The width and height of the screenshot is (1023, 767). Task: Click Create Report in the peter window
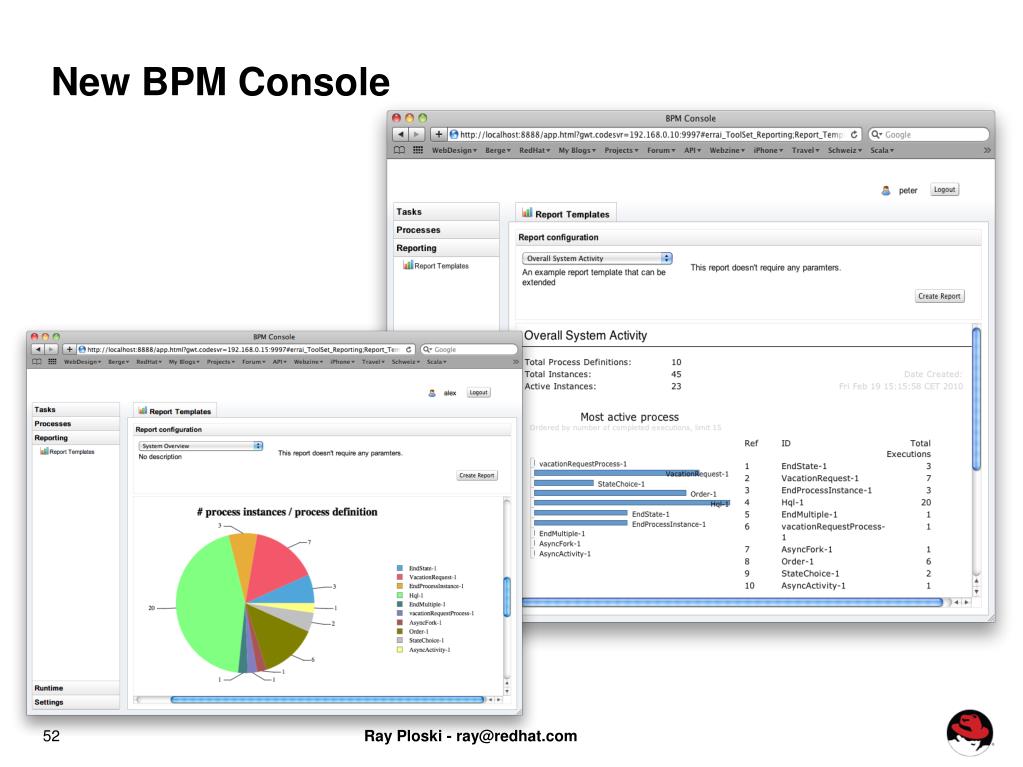(939, 296)
